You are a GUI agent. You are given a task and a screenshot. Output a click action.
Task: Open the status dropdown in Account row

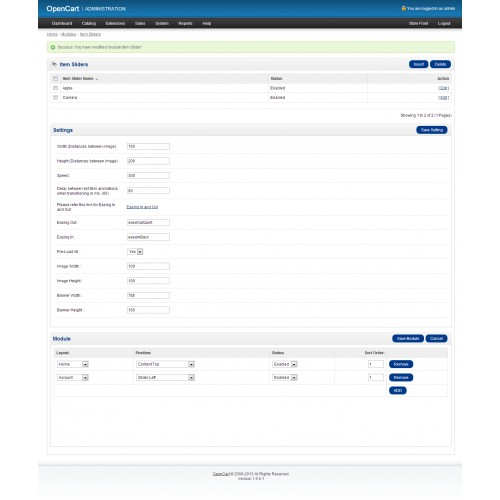pos(285,377)
